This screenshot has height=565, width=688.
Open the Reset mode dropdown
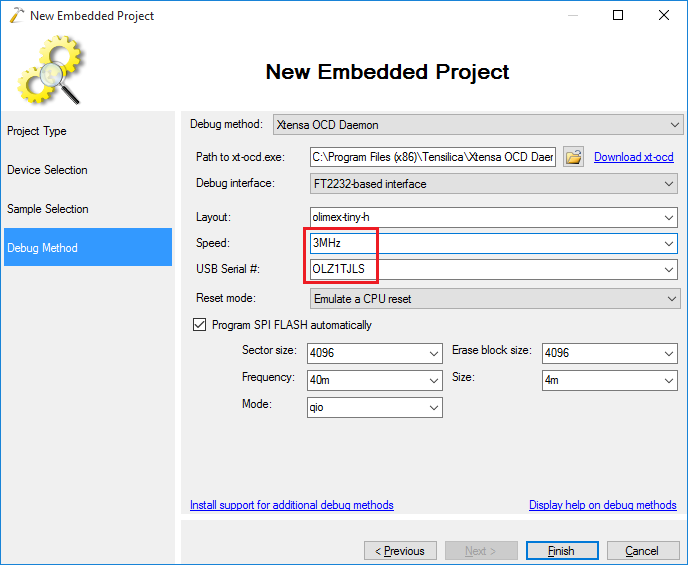click(495, 299)
